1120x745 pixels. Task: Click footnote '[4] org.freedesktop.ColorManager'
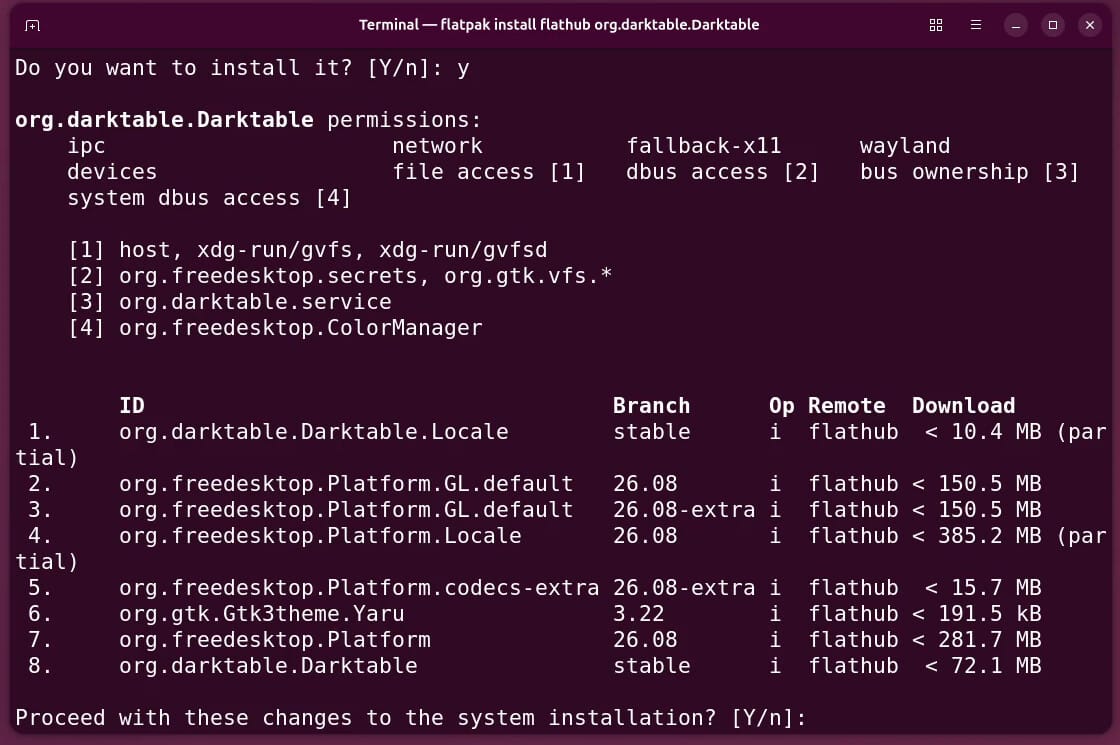pos(275,328)
